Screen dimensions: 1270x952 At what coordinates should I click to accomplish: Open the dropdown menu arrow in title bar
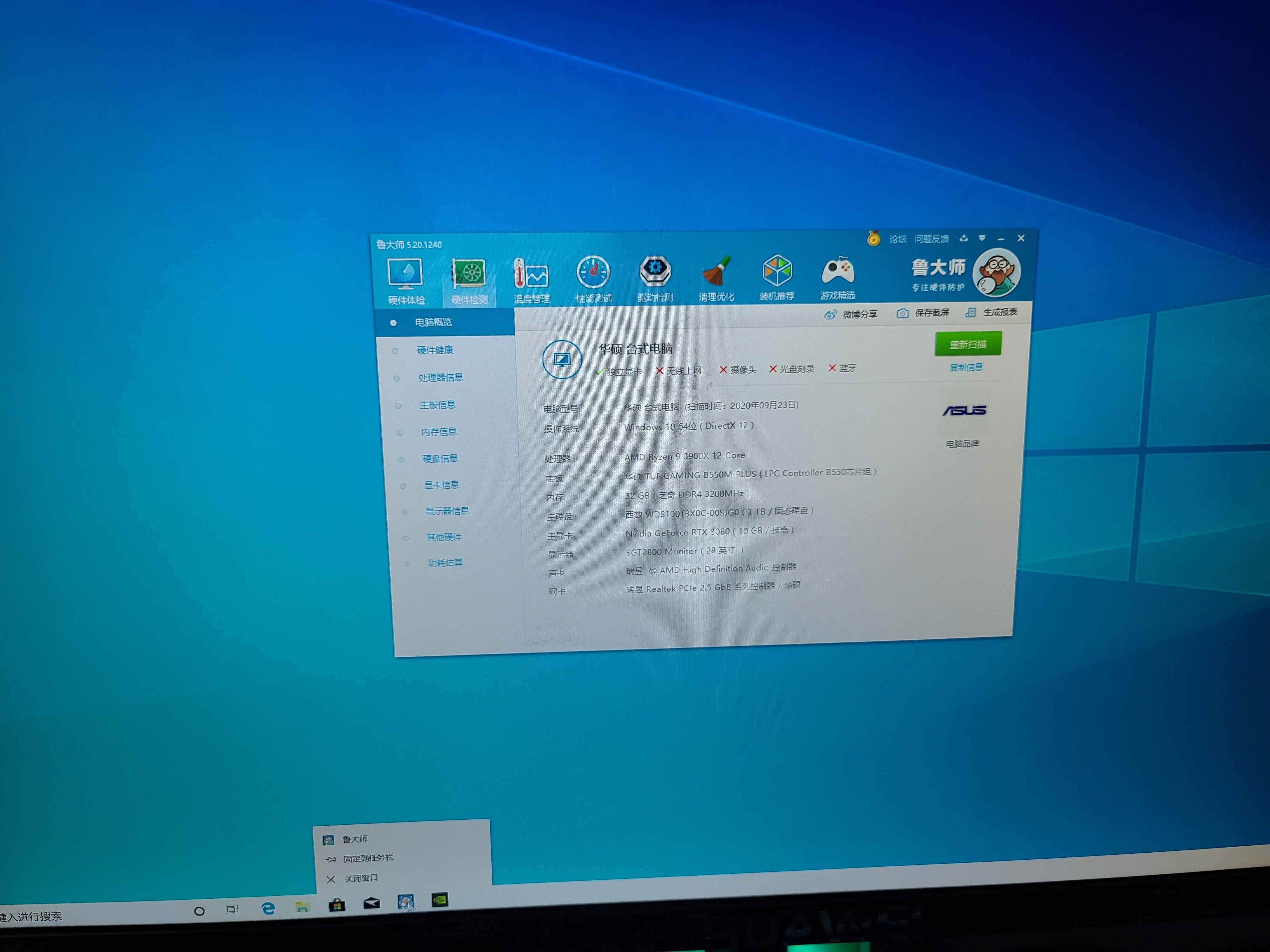982,238
